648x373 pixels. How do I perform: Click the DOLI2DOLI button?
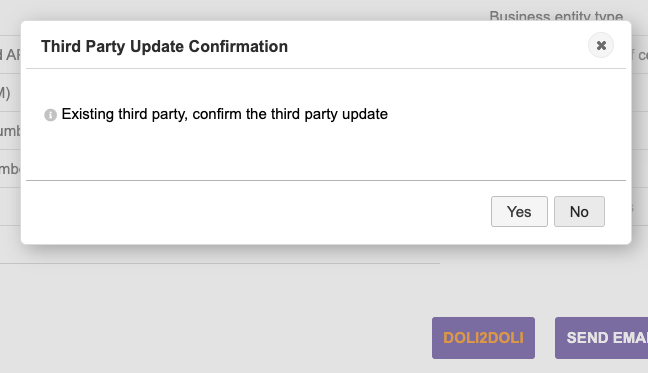(484, 338)
